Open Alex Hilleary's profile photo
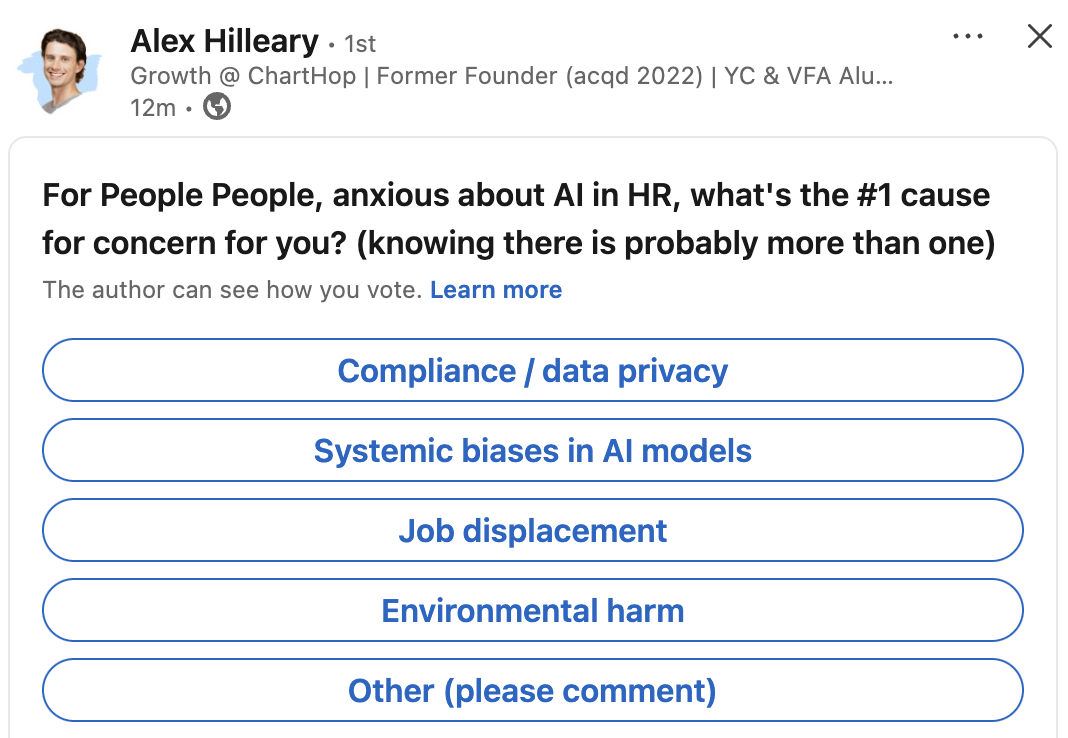The image size is (1068, 738). (60, 71)
